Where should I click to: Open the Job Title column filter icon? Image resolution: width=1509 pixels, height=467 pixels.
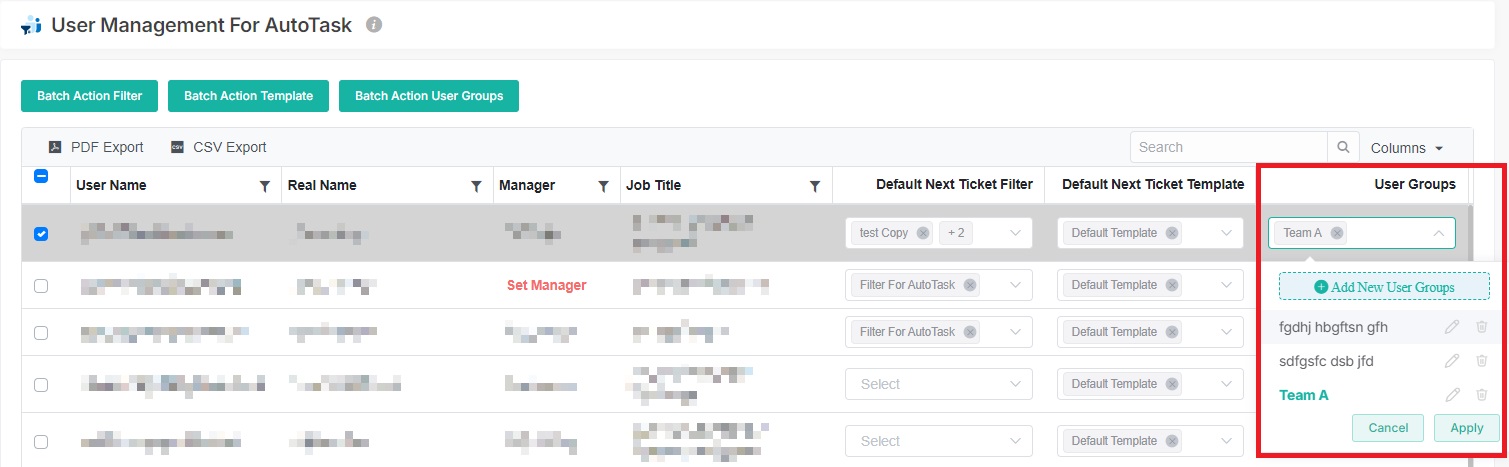815,186
